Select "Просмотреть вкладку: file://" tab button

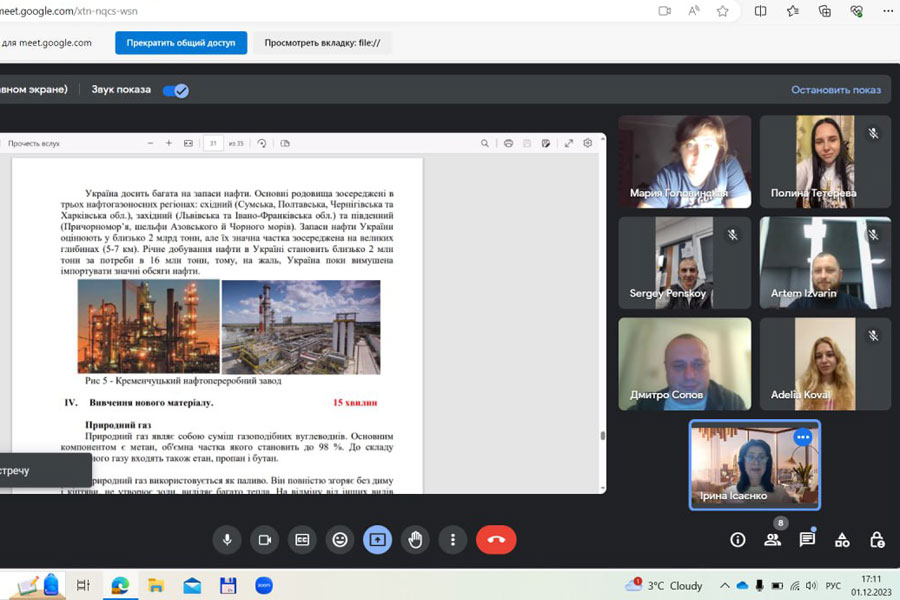point(321,43)
